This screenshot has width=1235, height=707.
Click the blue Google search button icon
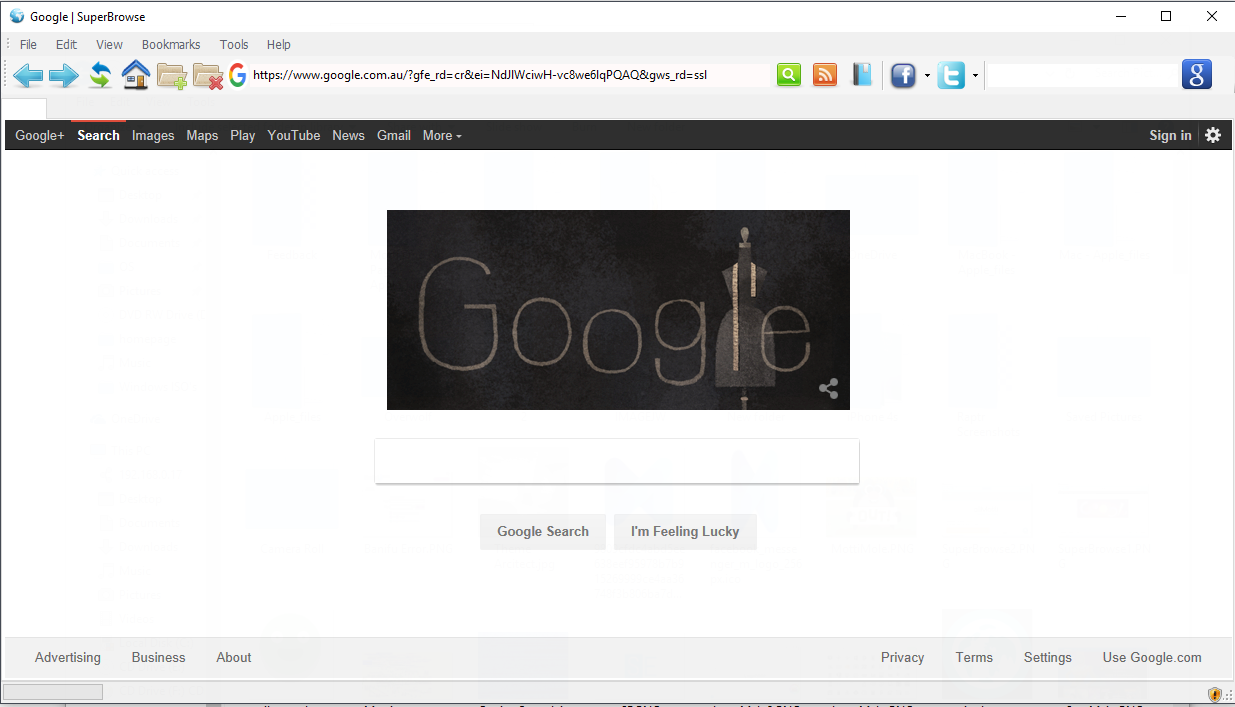pyautogui.click(x=1197, y=75)
